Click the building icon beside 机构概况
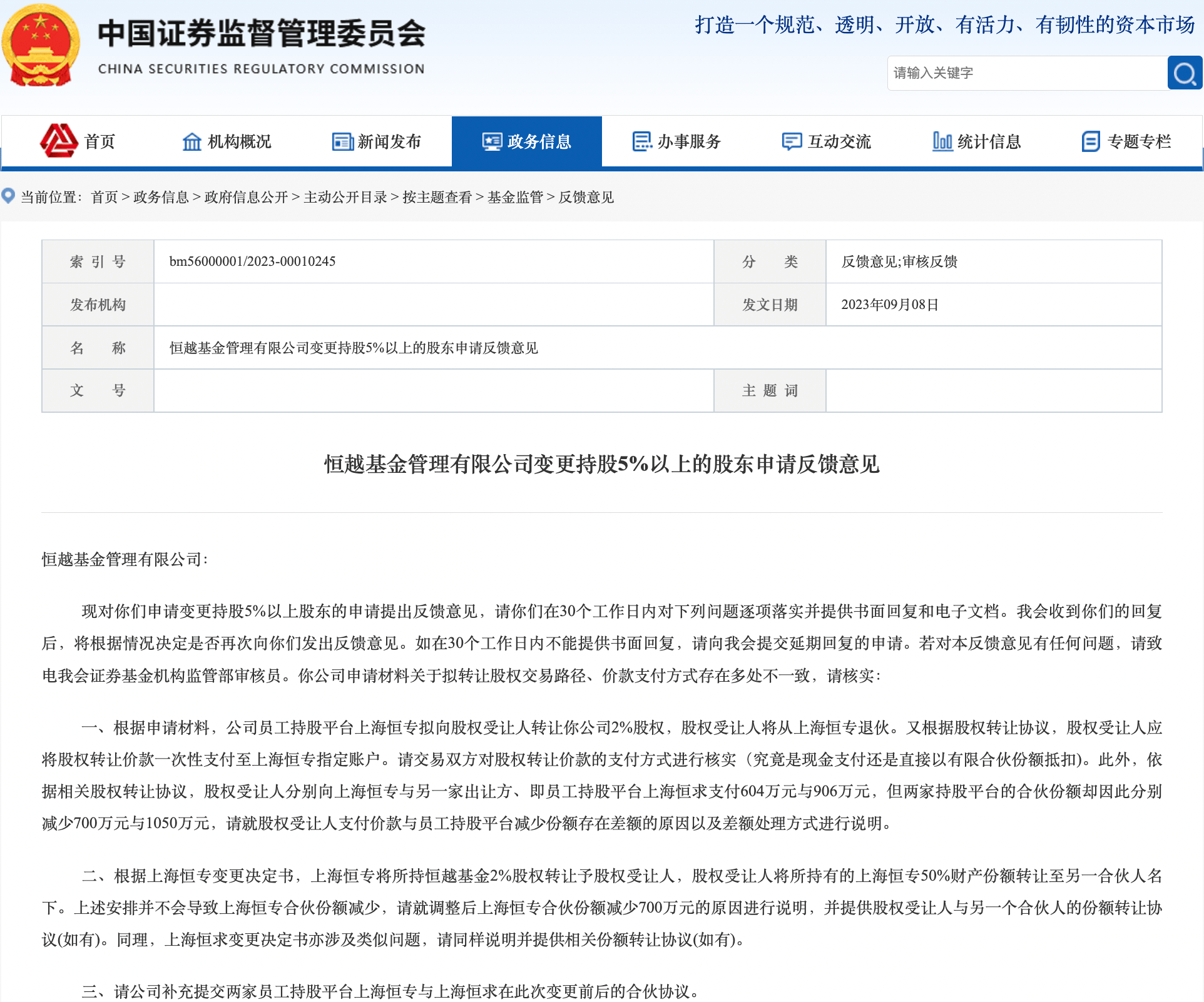Image resolution: width=1204 pixels, height=1002 pixels. [x=191, y=142]
